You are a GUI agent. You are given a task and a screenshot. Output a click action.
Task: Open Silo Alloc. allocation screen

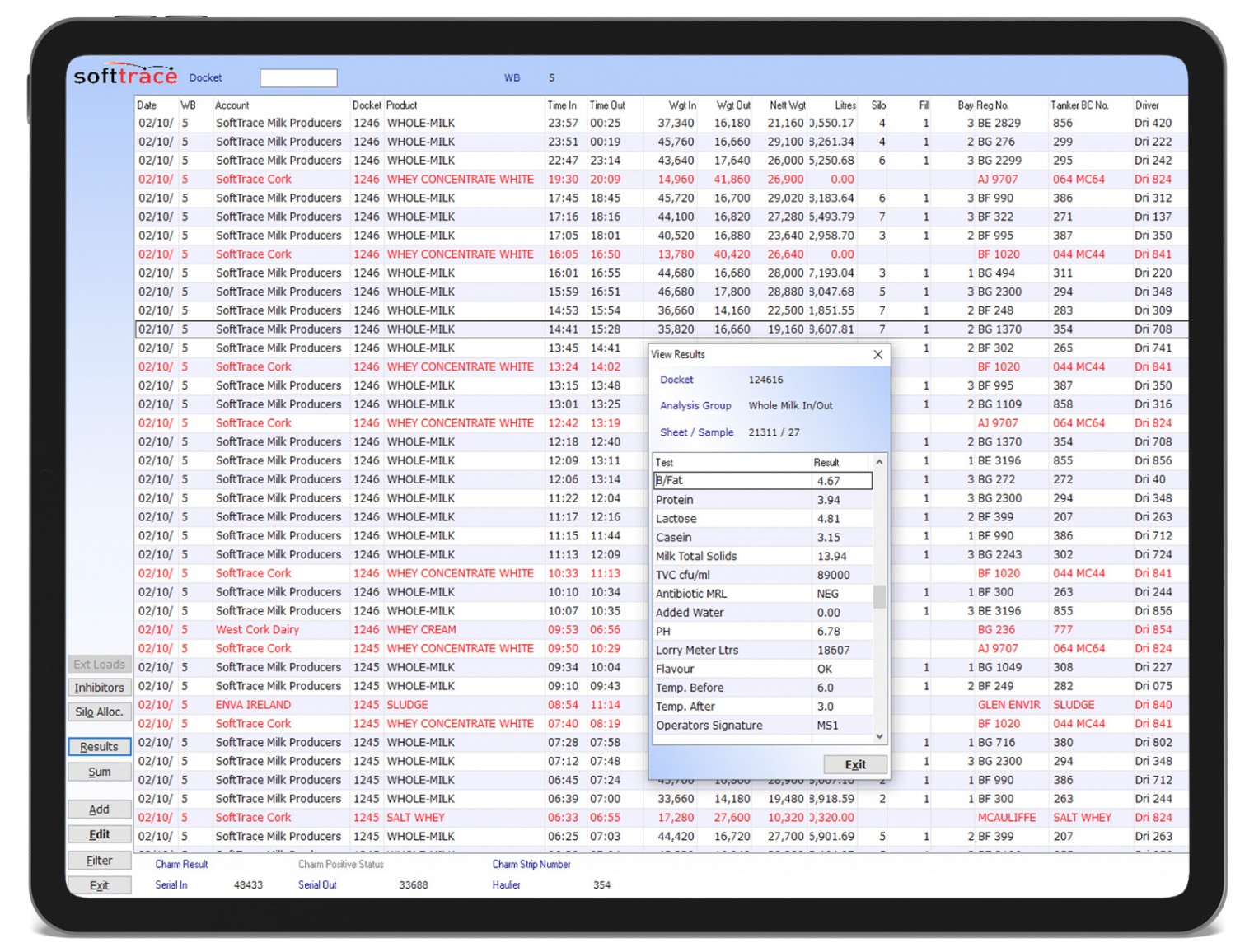pos(98,712)
